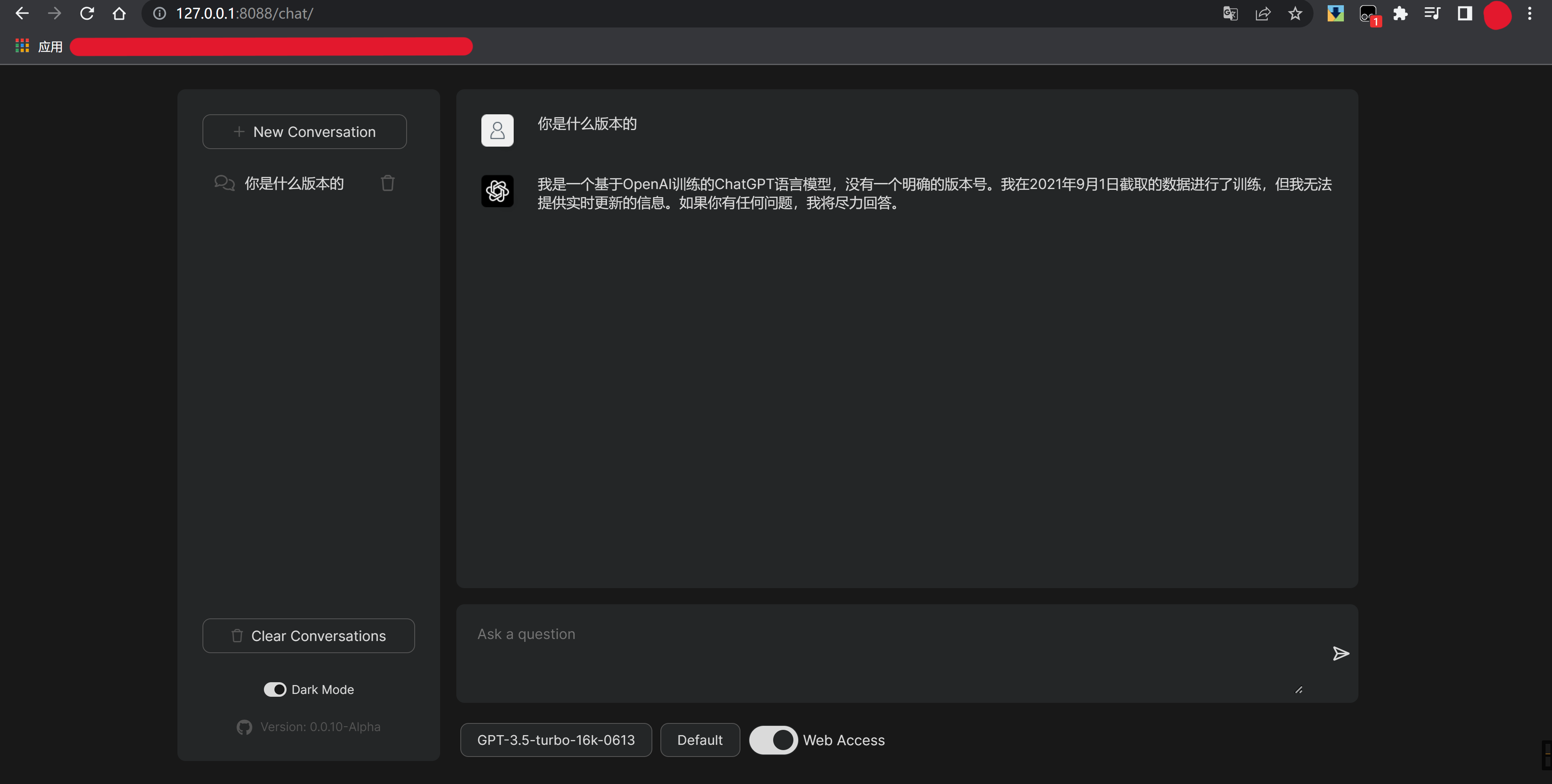Click Clear Conversations
The height and width of the screenshot is (784, 1552).
(308, 635)
